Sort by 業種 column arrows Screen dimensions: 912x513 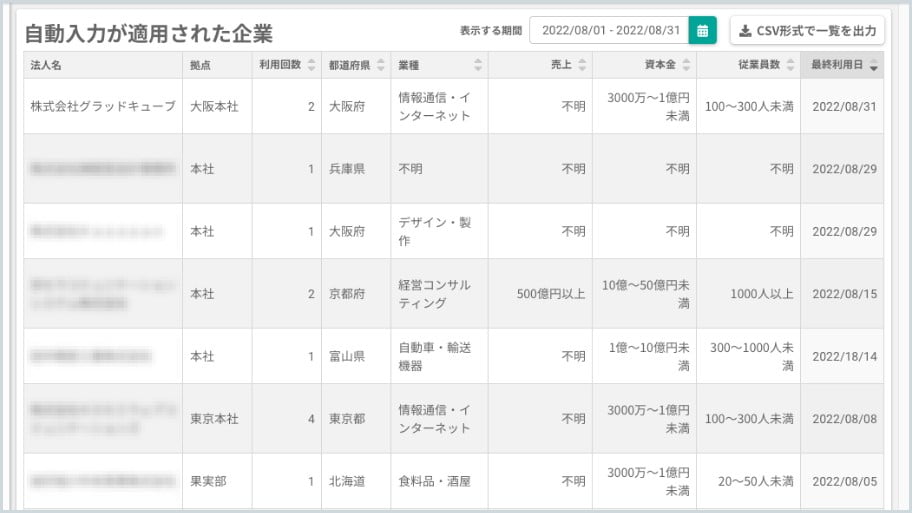(x=477, y=65)
